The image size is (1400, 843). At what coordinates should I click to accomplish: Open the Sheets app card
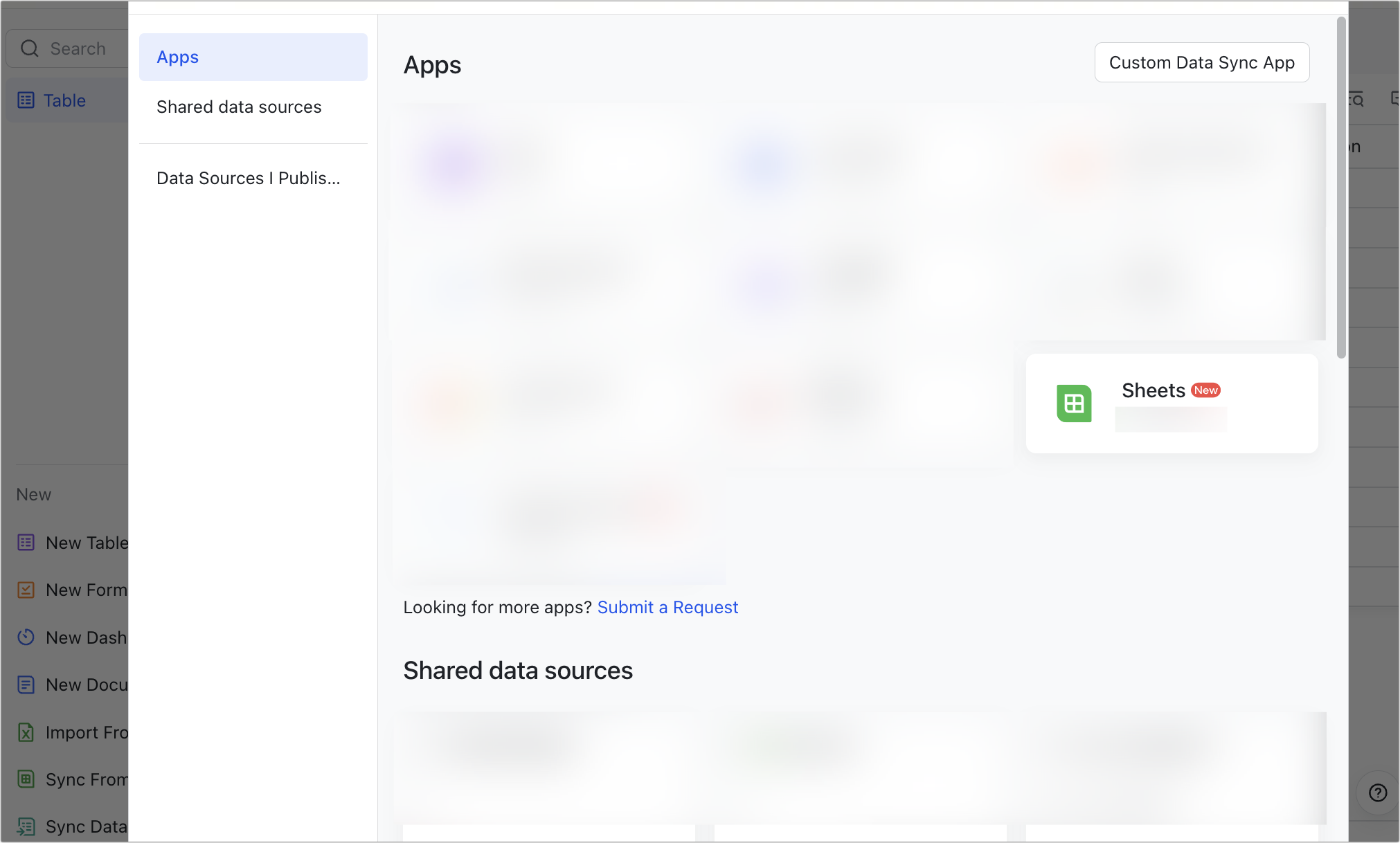click(1172, 404)
